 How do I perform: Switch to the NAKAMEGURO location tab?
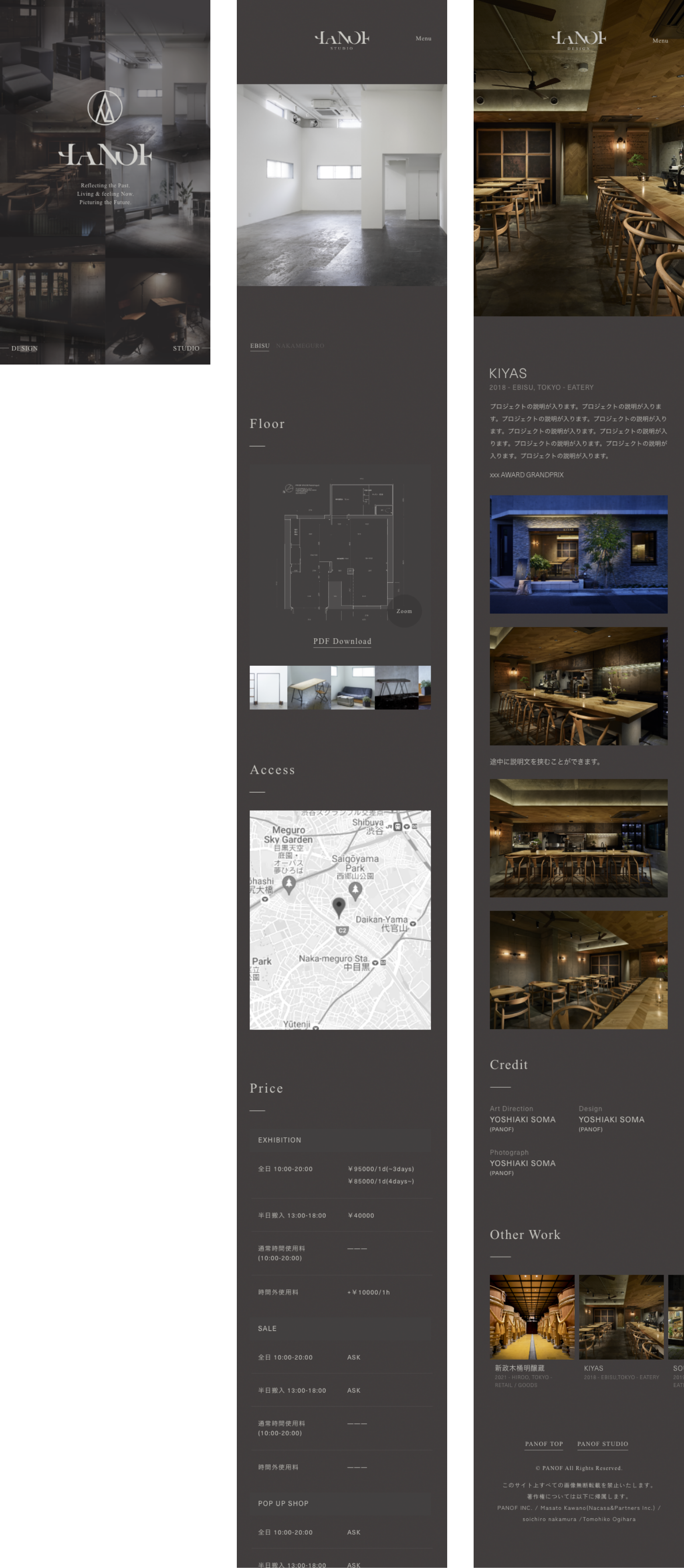click(x=300, y=346)
